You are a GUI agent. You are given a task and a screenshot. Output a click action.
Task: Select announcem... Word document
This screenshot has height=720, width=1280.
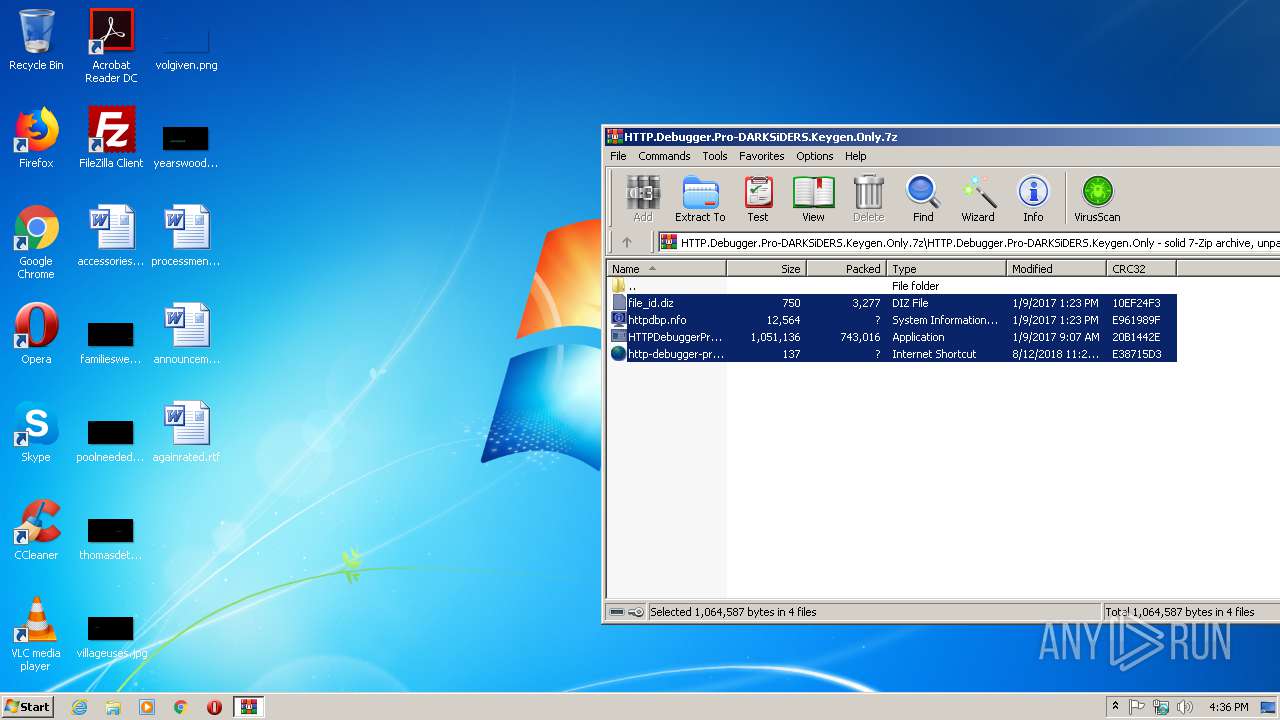point(186,334)
